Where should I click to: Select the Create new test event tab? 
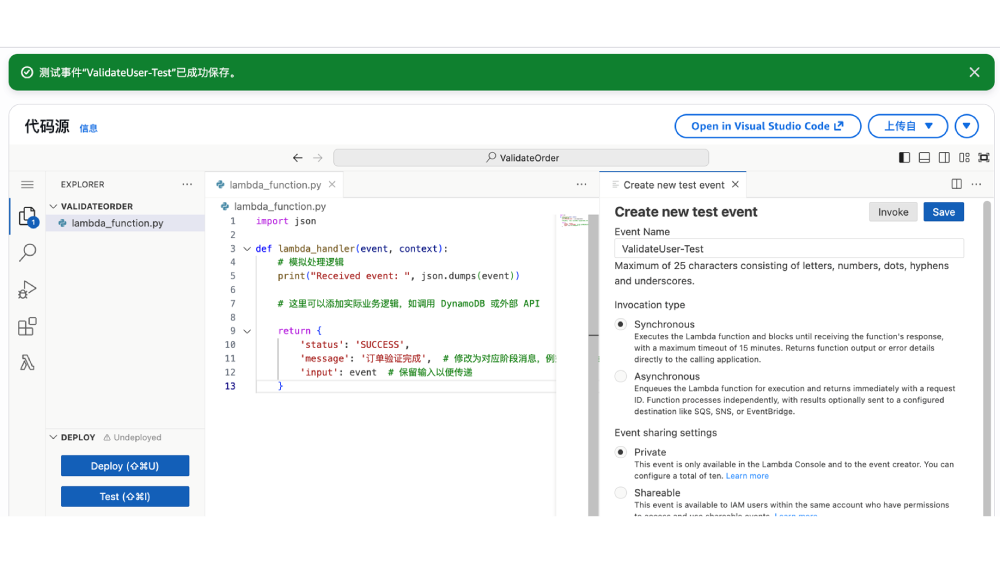click(673, 185)
